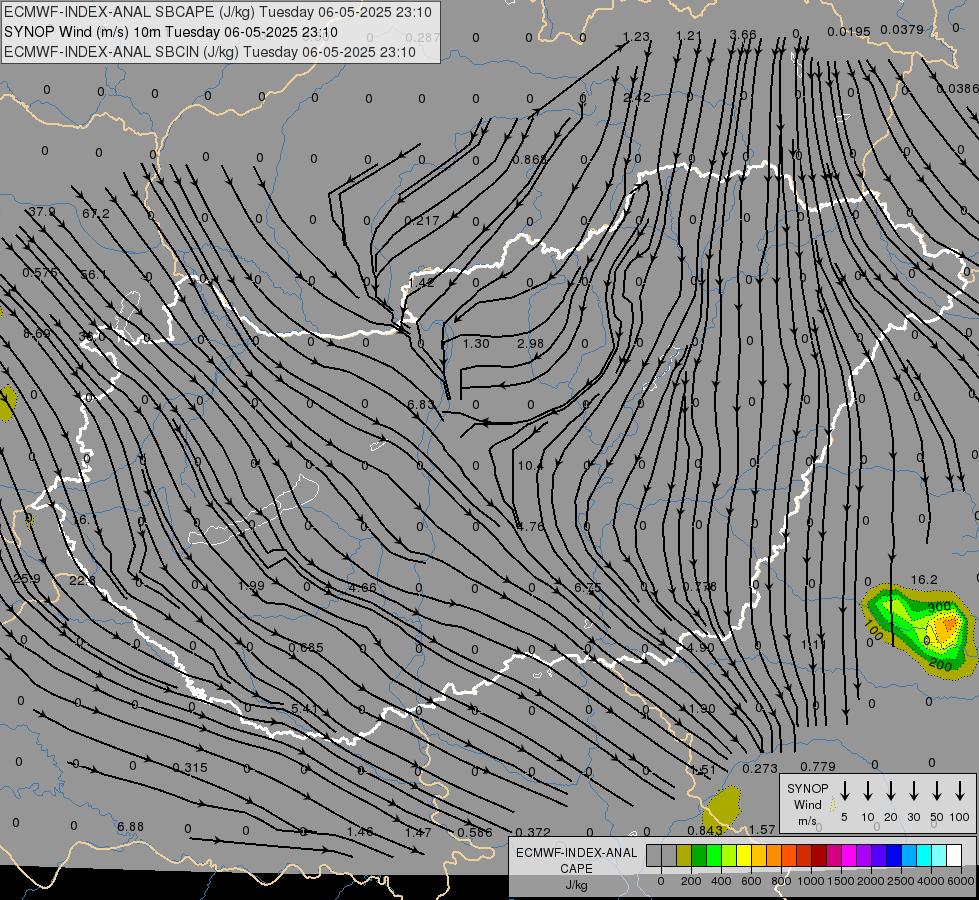
Task: Click the 3.66 value at map top
Action: coord(743,36)
